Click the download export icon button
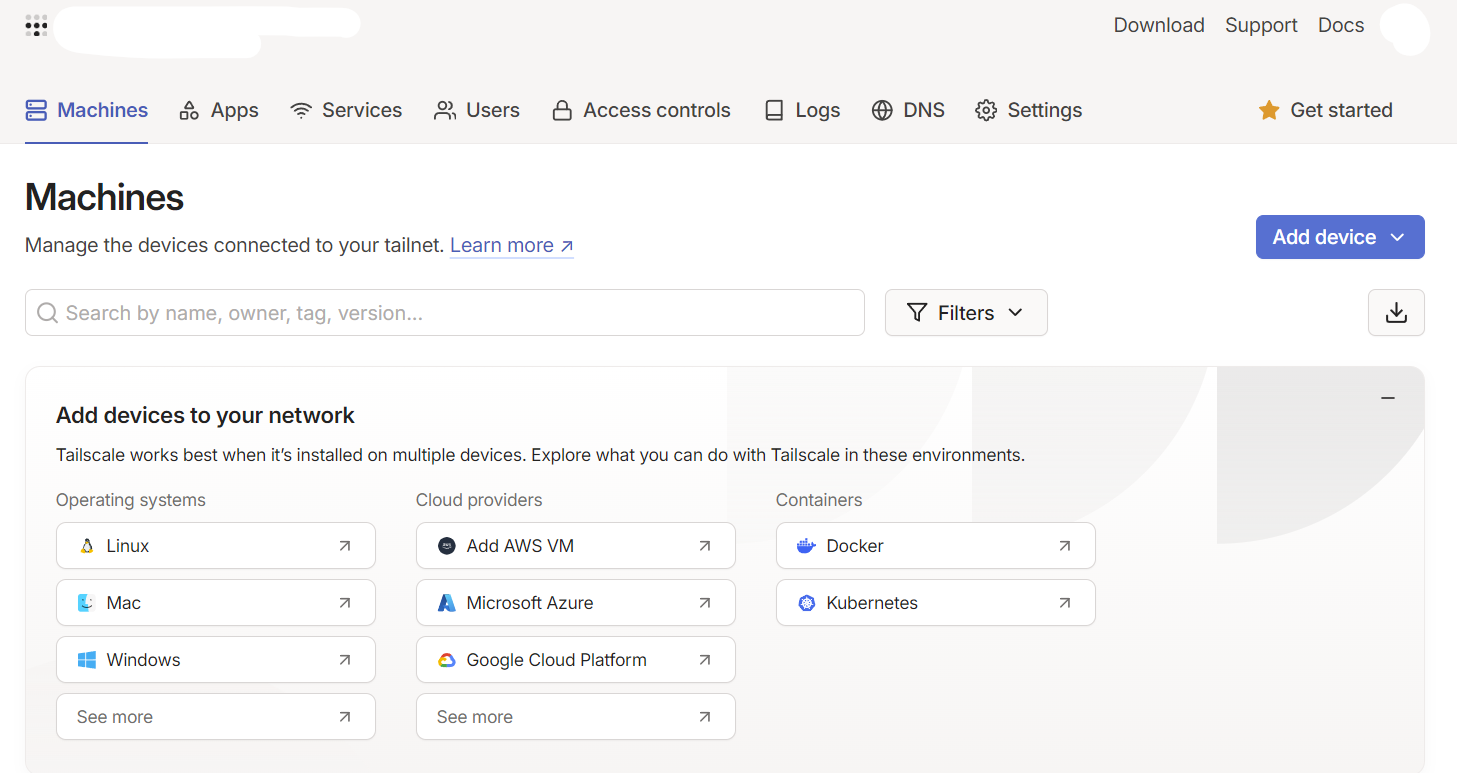The image size is (1457, 773). pyautogui.click(x=1396, y=313)
